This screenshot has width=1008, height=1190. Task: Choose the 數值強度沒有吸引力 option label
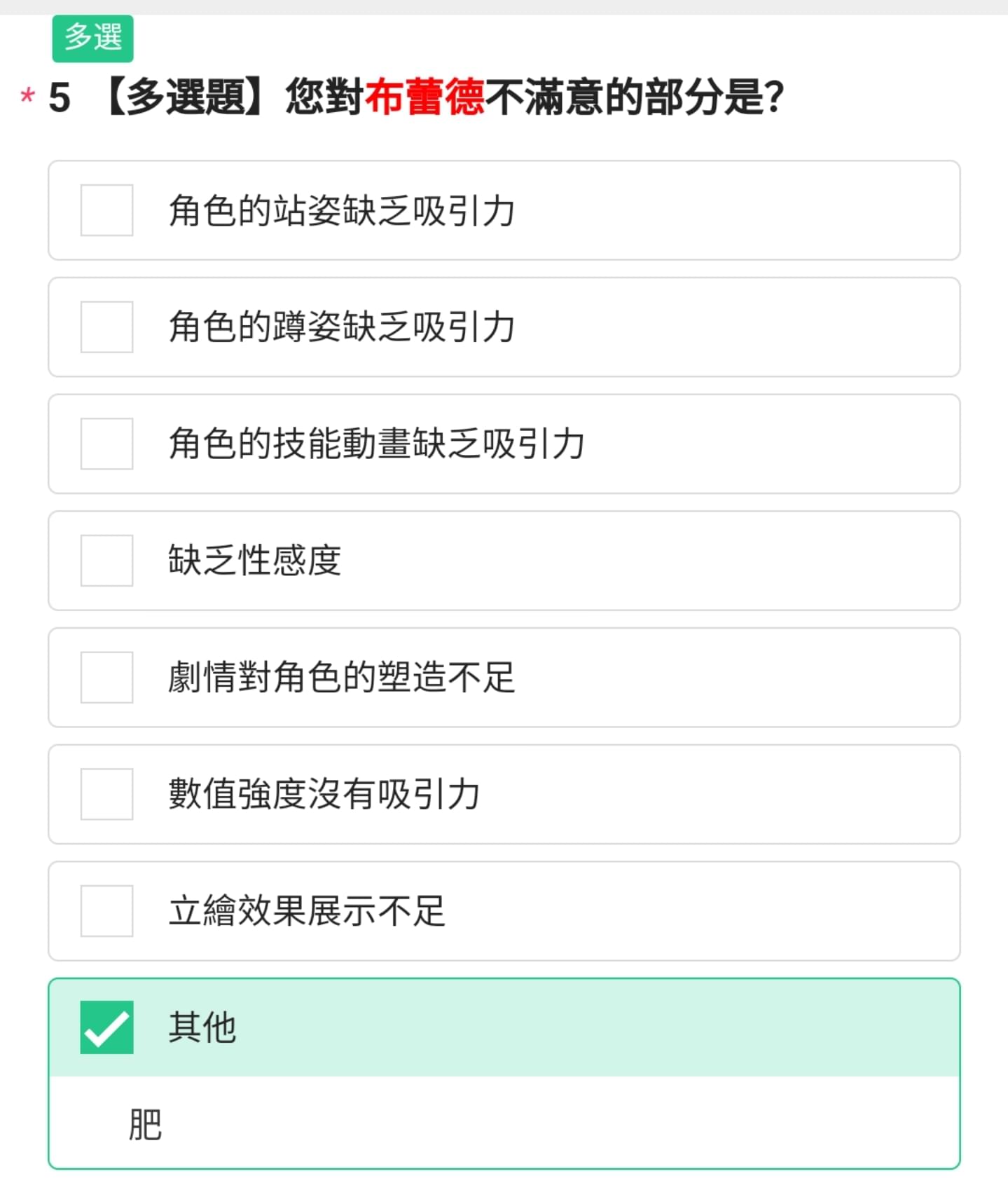[x=324, y=794]
